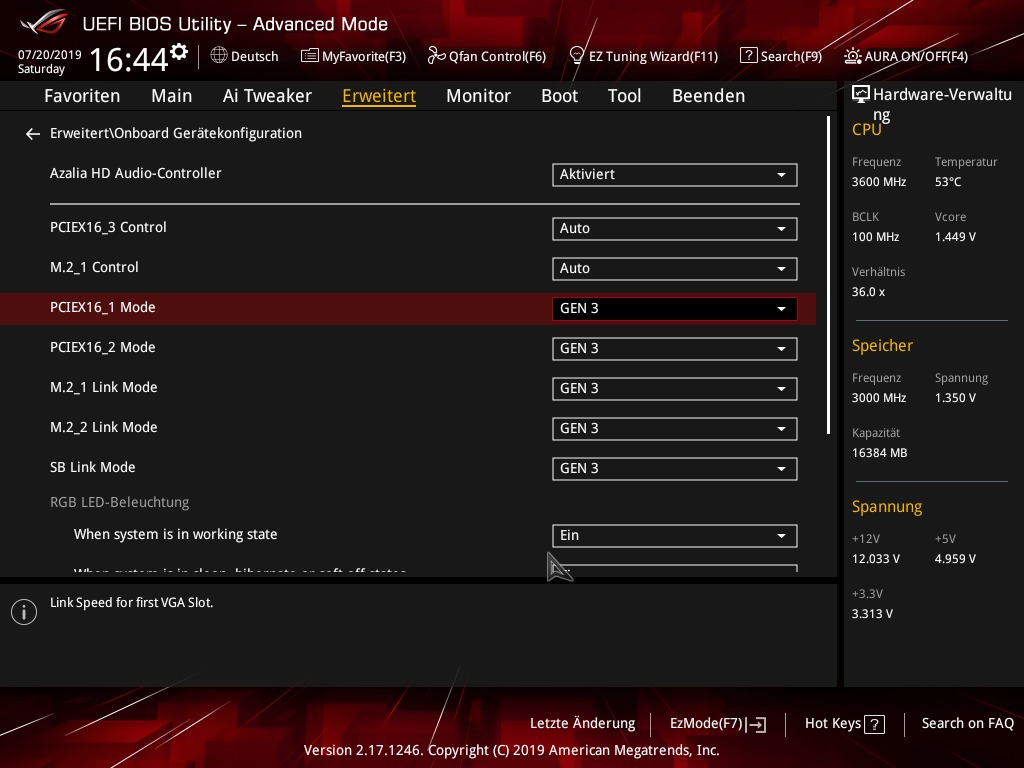Click the back arrow icon
This screenshot has width=1024, height=768.
[33, 134]
